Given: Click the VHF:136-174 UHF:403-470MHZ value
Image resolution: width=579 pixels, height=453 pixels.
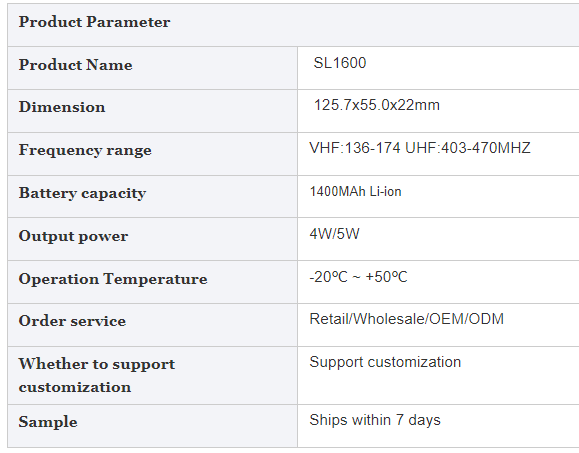Looking at the screenshot, I should pyautogui.click(x=420, y=148).
